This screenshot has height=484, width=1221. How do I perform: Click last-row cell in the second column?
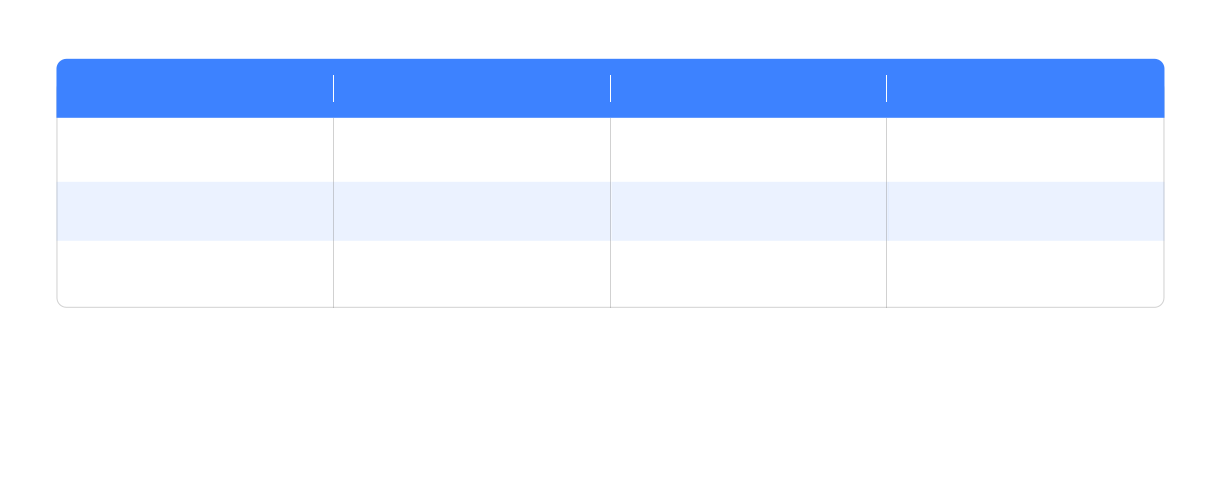(472, 273)
